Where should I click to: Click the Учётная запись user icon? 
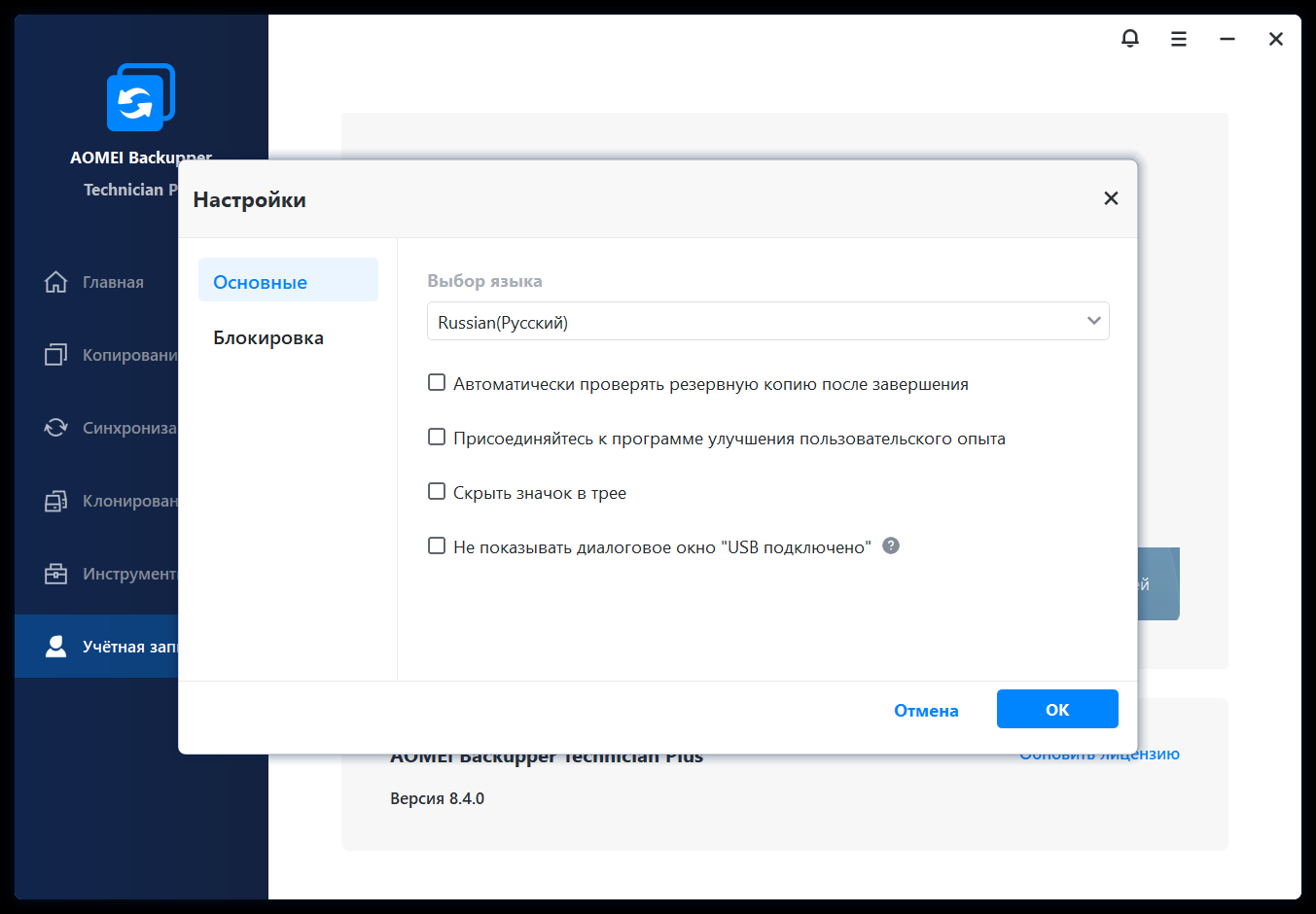point(55,647)
